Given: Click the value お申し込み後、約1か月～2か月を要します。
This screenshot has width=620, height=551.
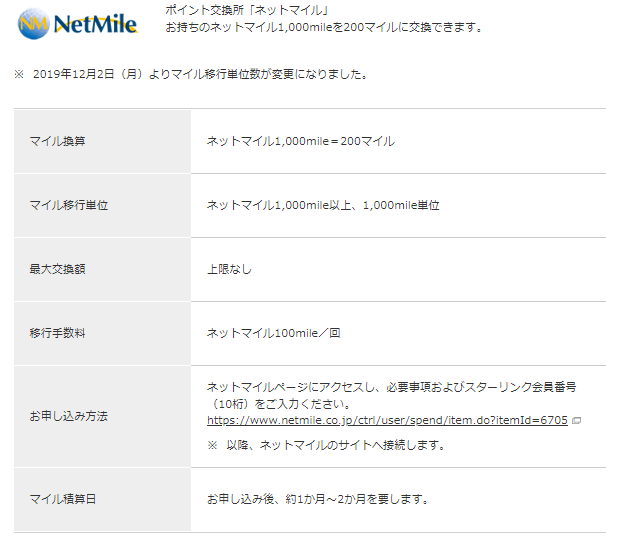Looking at the screenshot, I should (x=318, y=499).
